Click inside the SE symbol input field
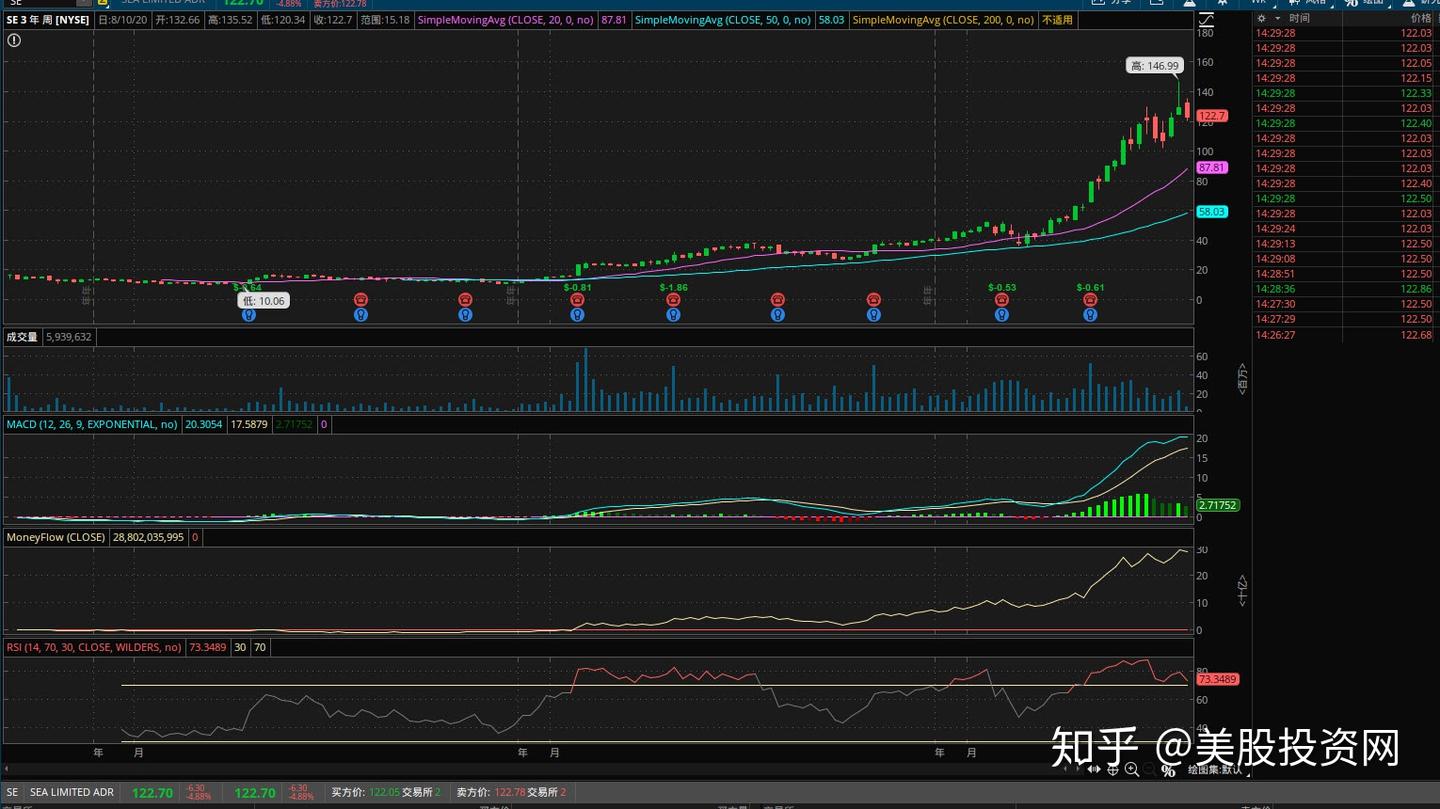Viewport: 1440px width, 809px height. pyautogui.click(x=40, y=3)
